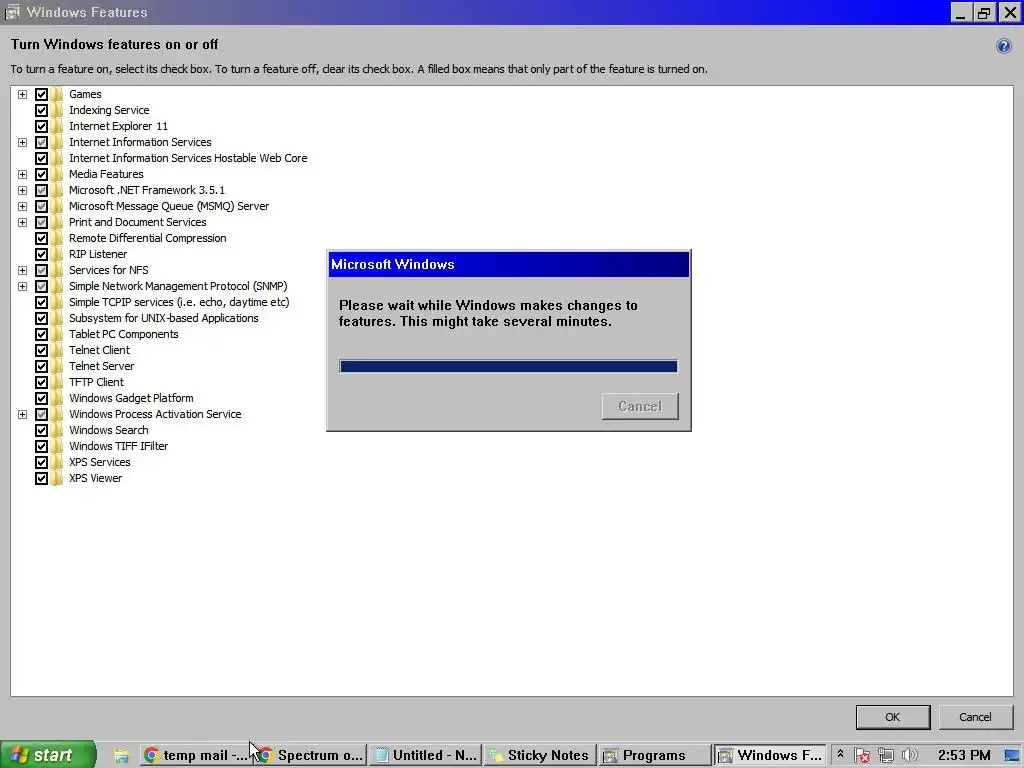Switch to Untitled Notepad taskbar item
1024x768 pixels.
click(426, 756)
